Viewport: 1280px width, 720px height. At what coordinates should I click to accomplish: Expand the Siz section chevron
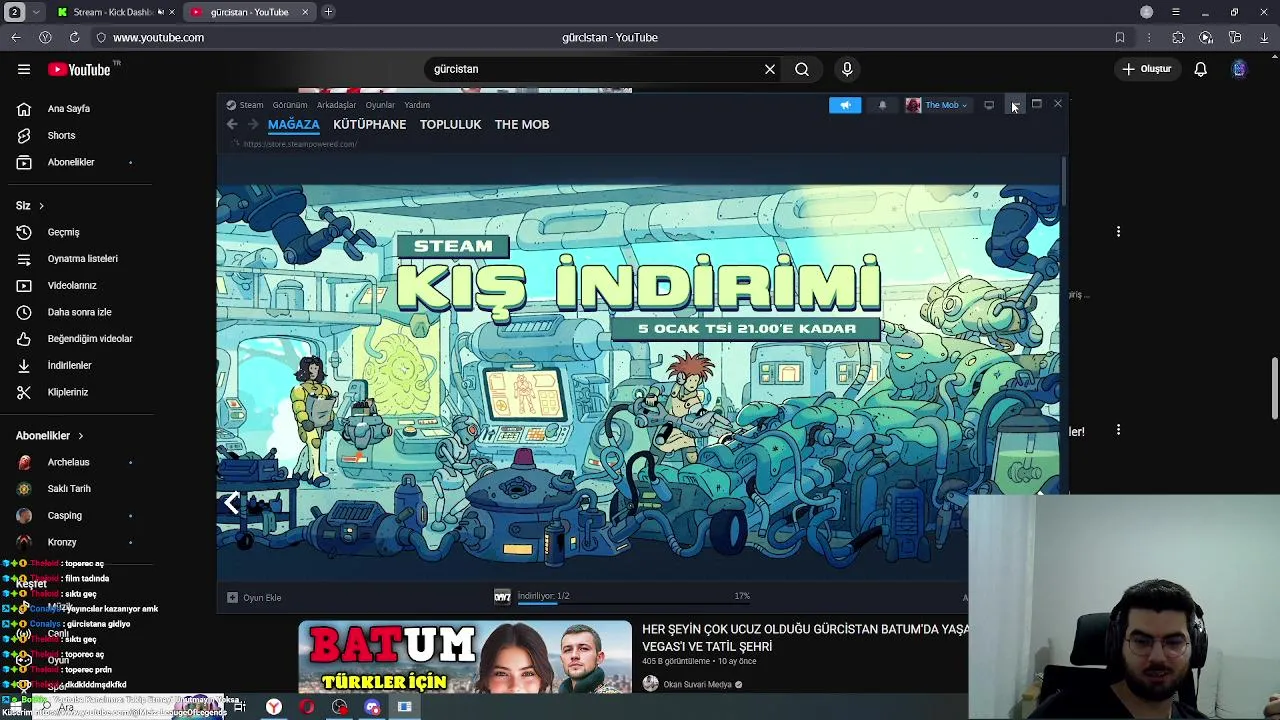tap(41, 206)
